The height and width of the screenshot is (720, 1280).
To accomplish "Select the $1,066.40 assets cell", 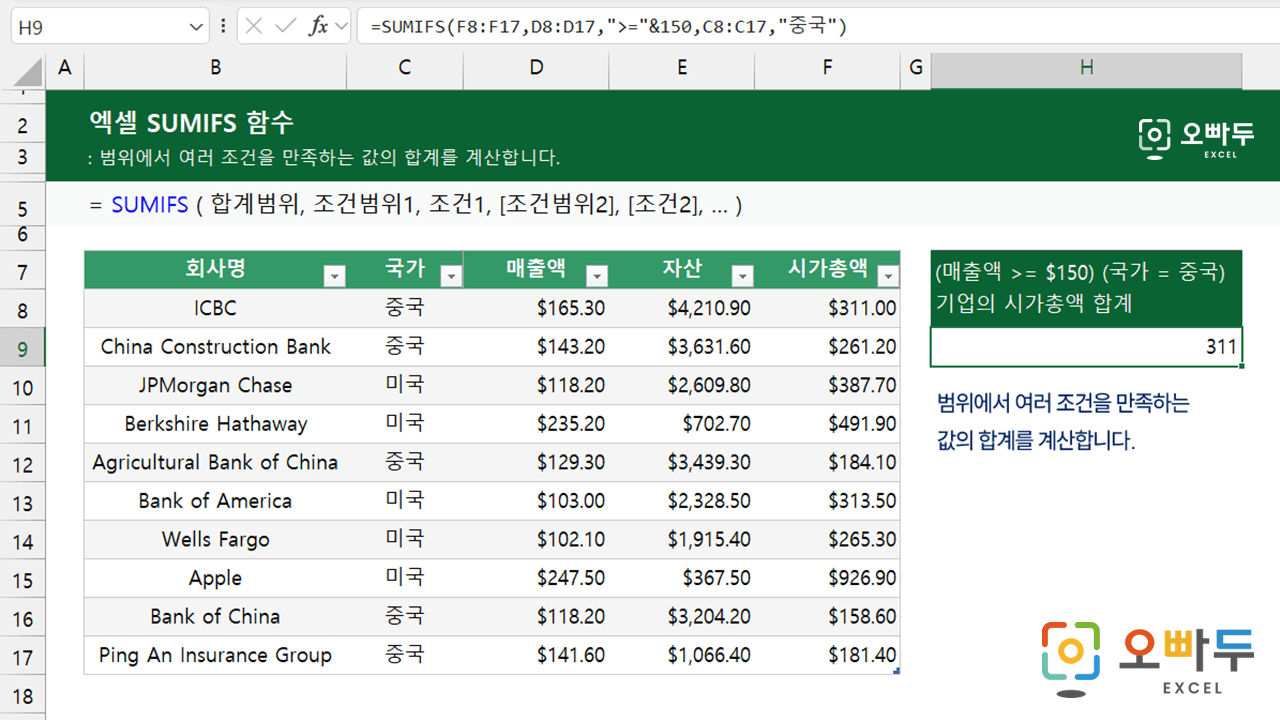I will click(682, 655).
